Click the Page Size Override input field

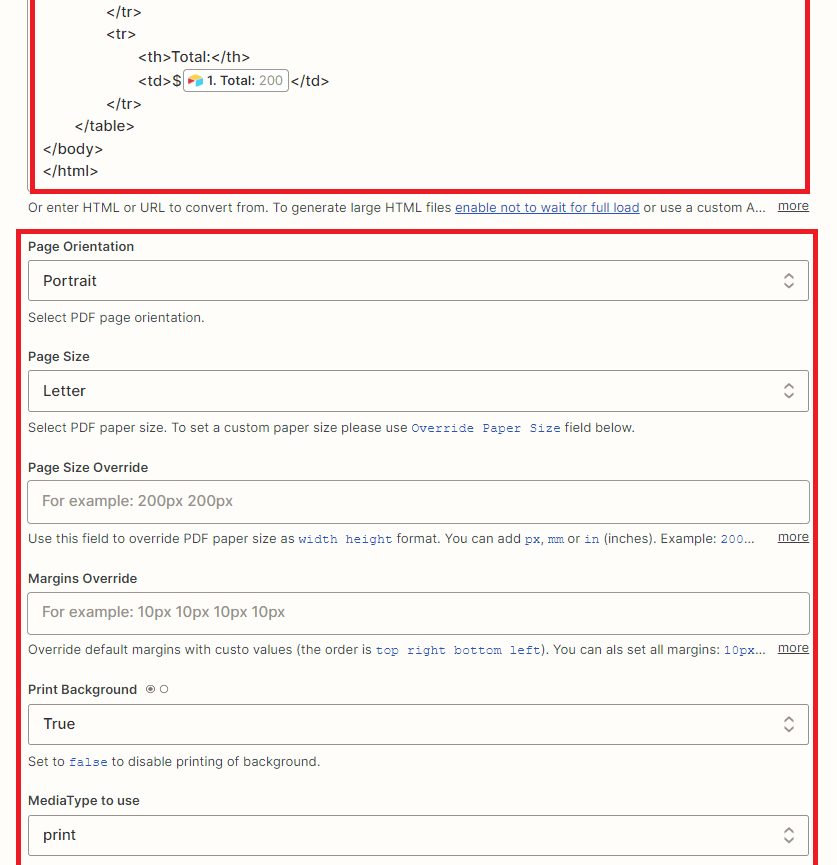(418, 502)
